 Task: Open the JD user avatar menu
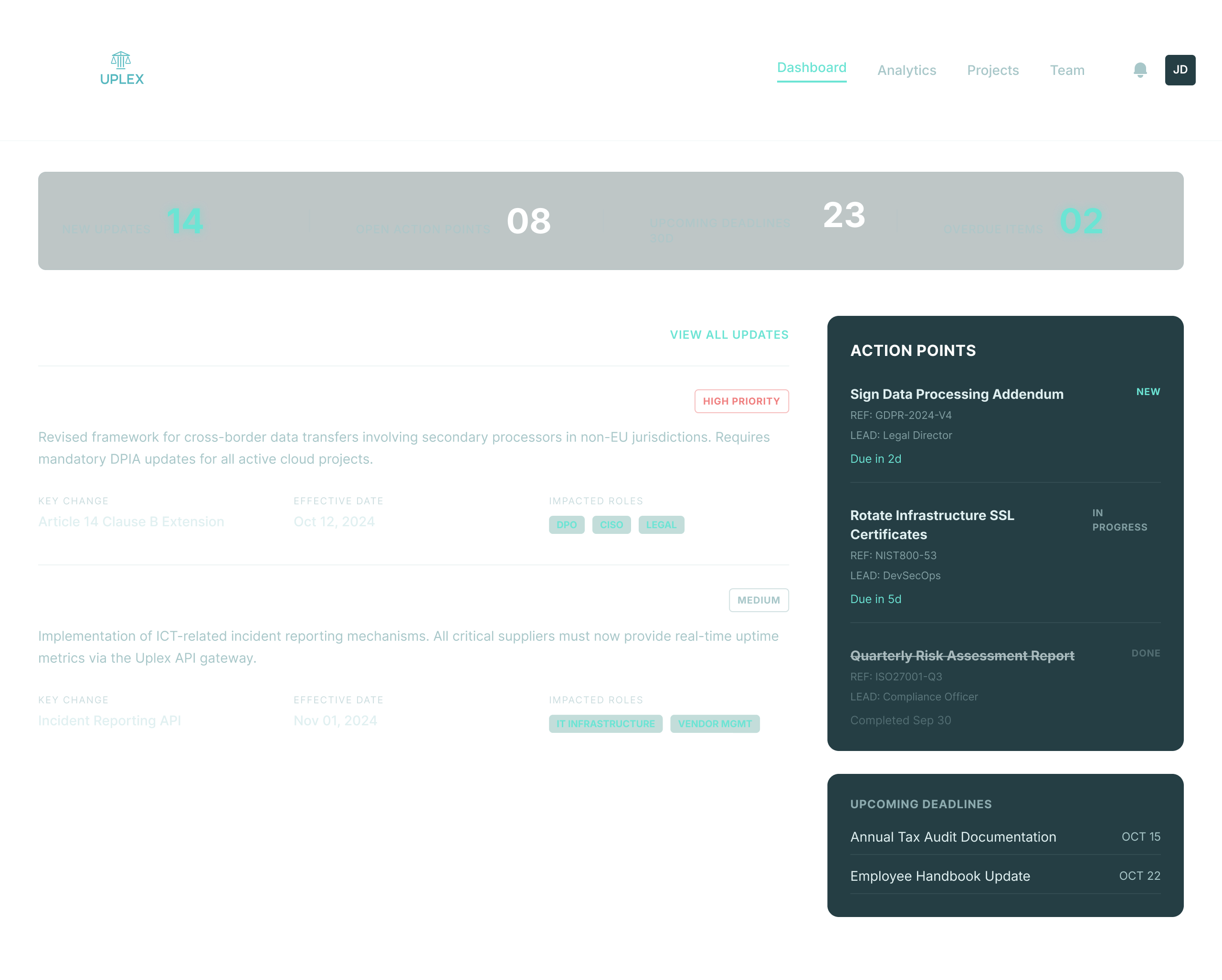tap(1180, 70)
